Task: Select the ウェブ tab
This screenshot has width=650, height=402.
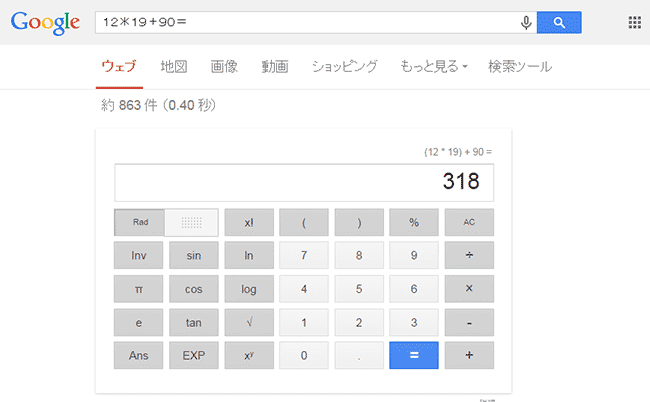Action: pyautogui.click(x=119, y=66)
